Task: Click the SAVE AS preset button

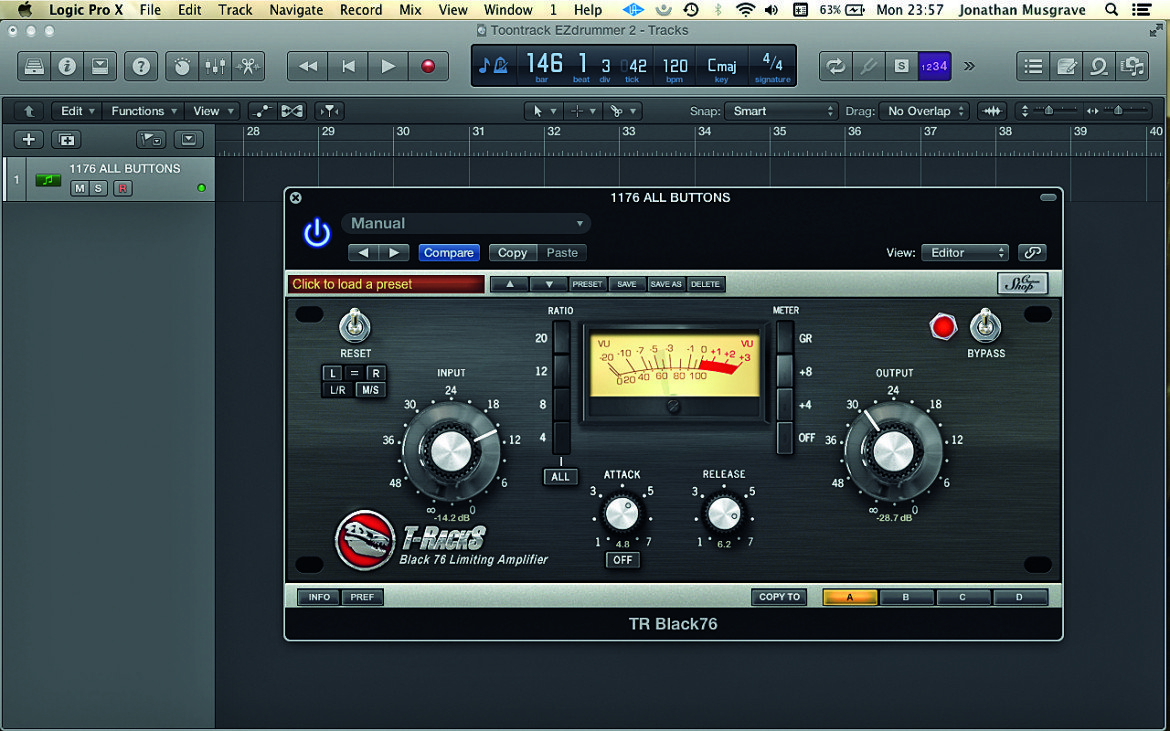Action: [x=666, y=284]
